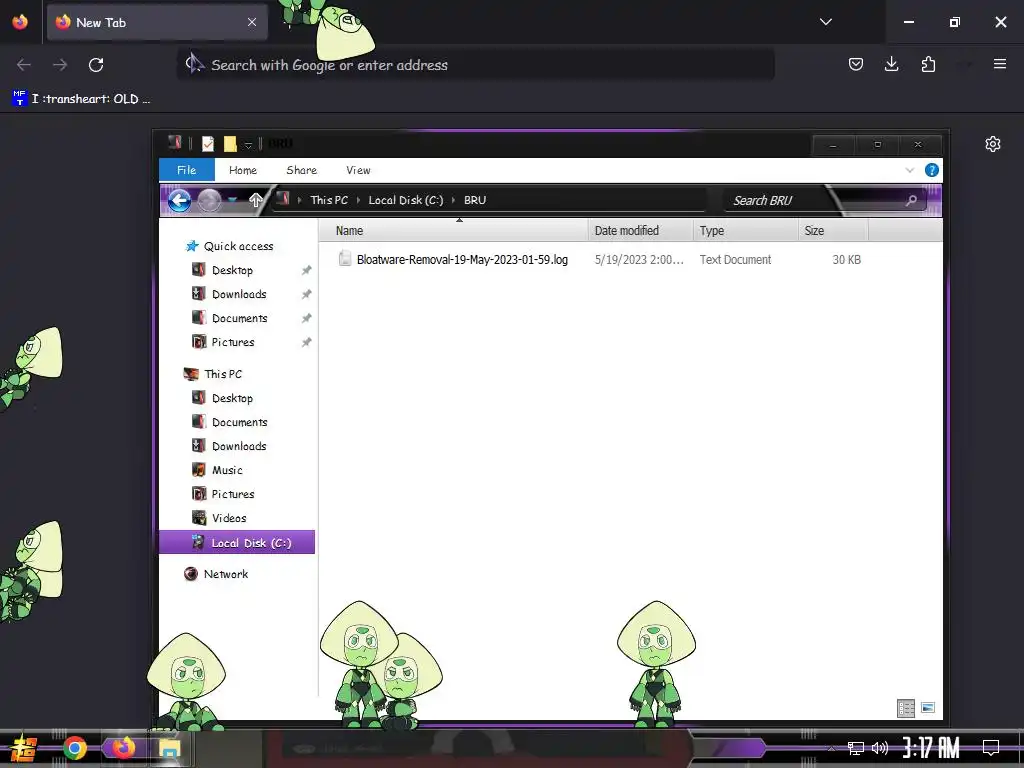
Task: Click the Explorer search magnifier icon
Action: point(911,200)
